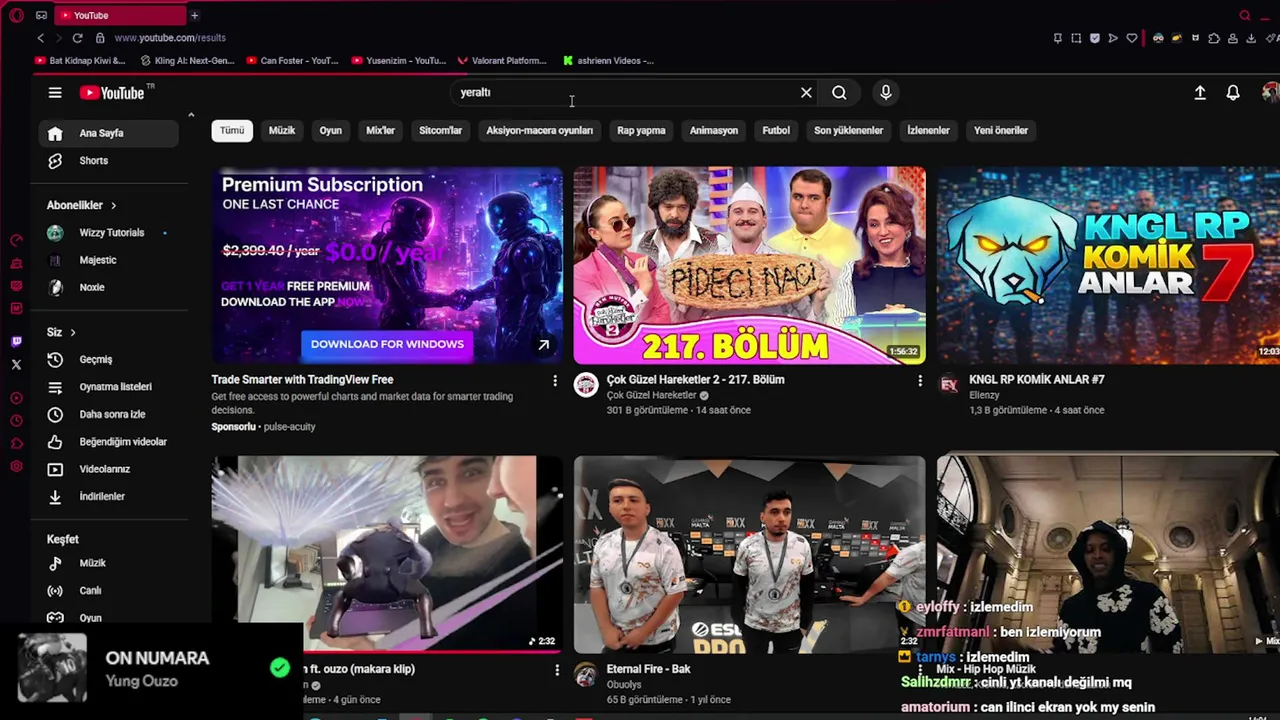Open Kling AI bookmark
Screen dimensions: 1280x720
[188, 61]
